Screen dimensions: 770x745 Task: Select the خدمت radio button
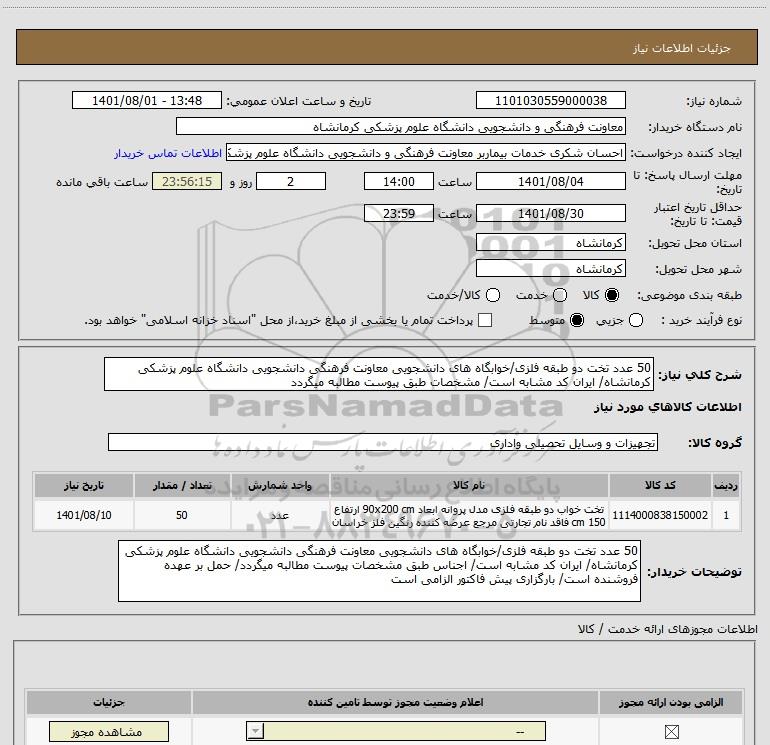[x=560, y=295]
